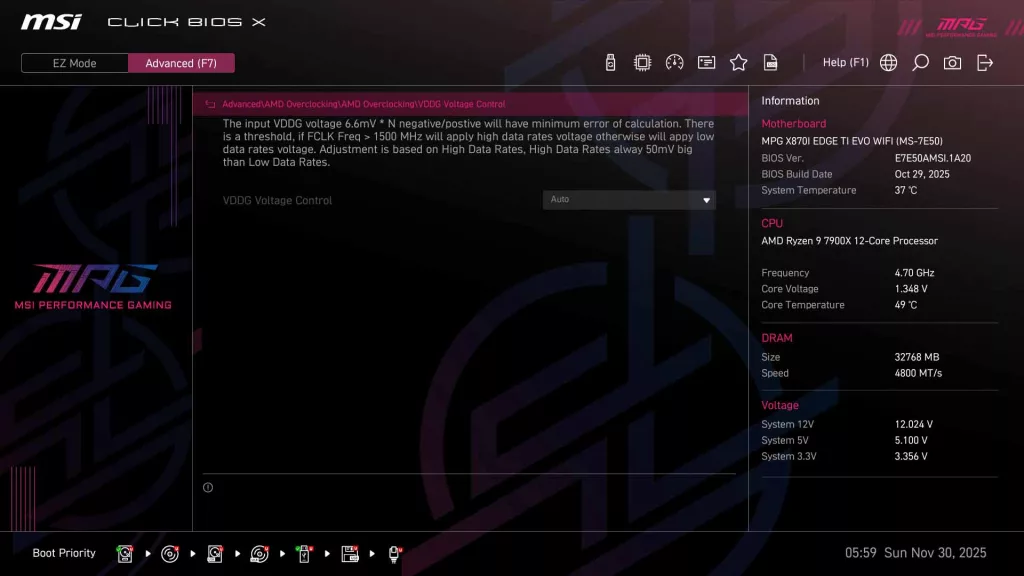1024x576 pixels.
Task: Open Hardware Monitor via the gauge icon
Action: tap(674, 62)
